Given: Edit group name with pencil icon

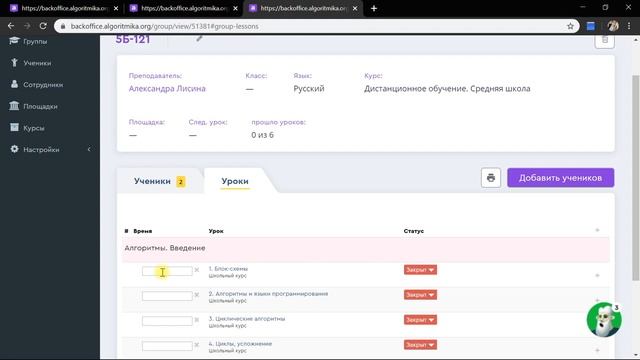Looking at the screenshot, I should (199, 38).
